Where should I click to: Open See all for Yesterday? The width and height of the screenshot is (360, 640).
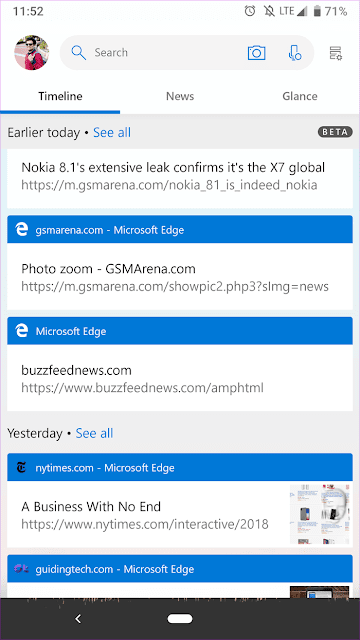(94, 433)
